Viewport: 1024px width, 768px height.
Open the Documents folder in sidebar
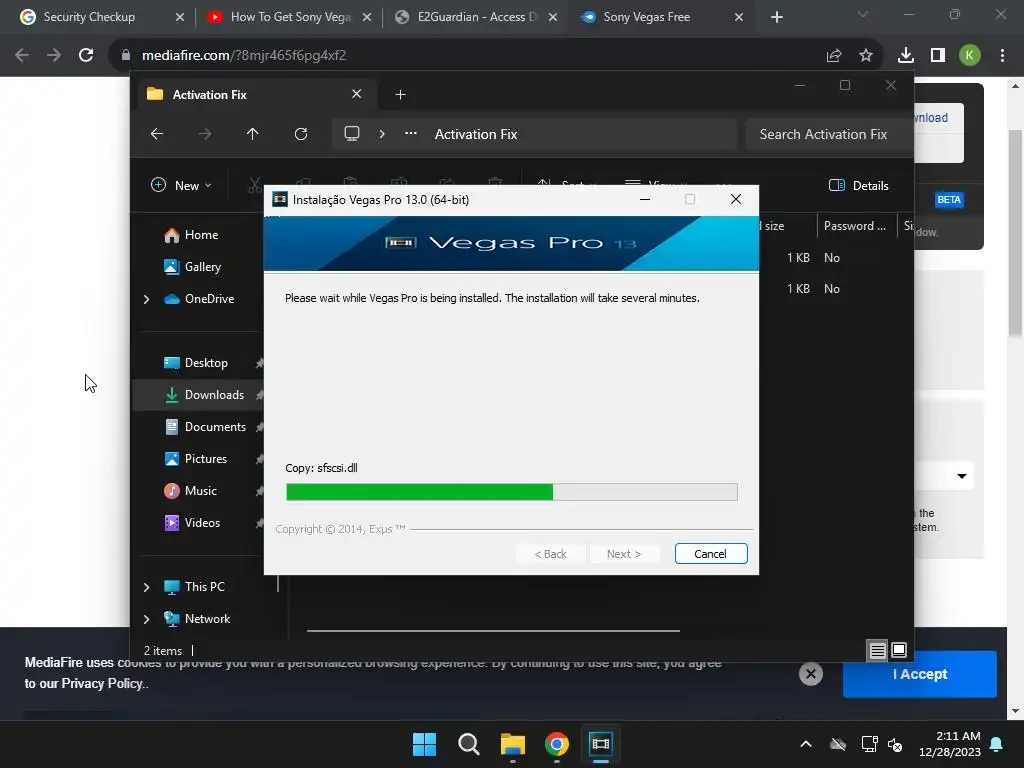tap(205, 427)
